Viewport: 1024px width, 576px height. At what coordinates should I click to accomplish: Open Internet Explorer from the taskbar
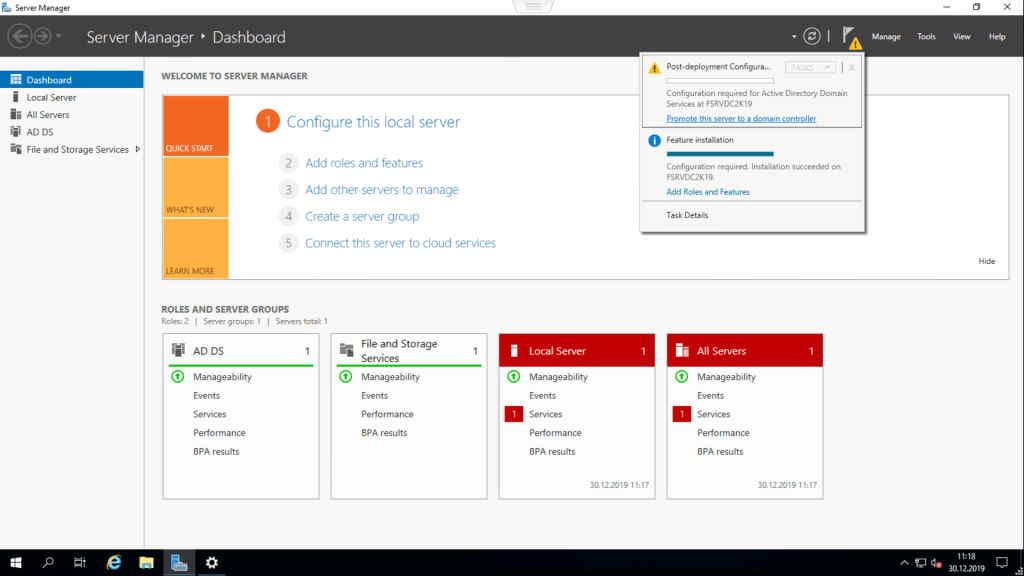[x=114, y=563]
